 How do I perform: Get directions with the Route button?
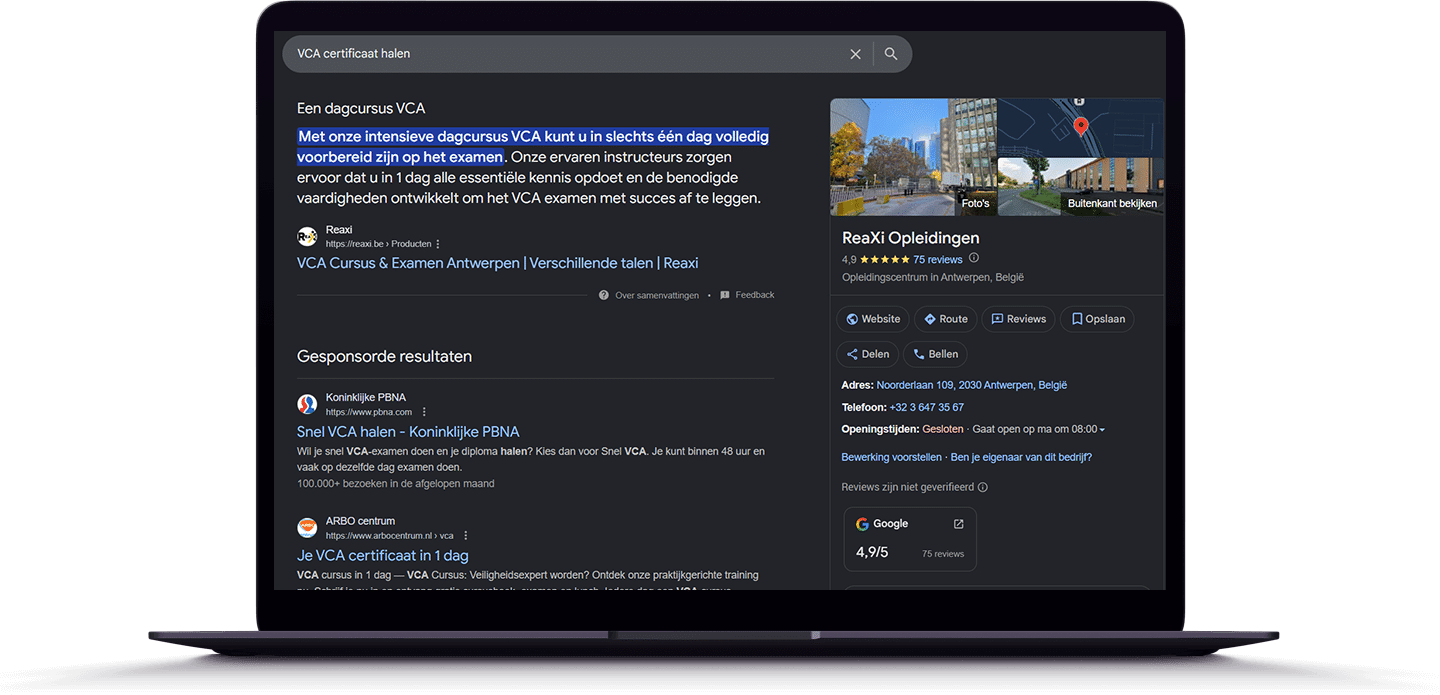pos(946,319)
